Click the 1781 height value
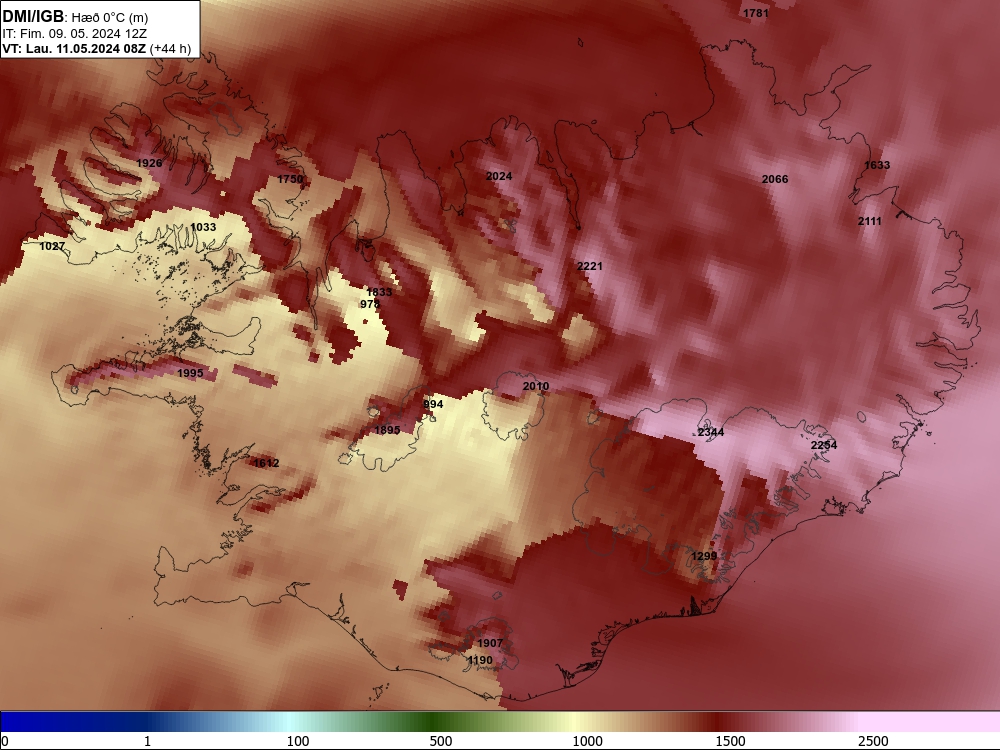 pos(756,13)
